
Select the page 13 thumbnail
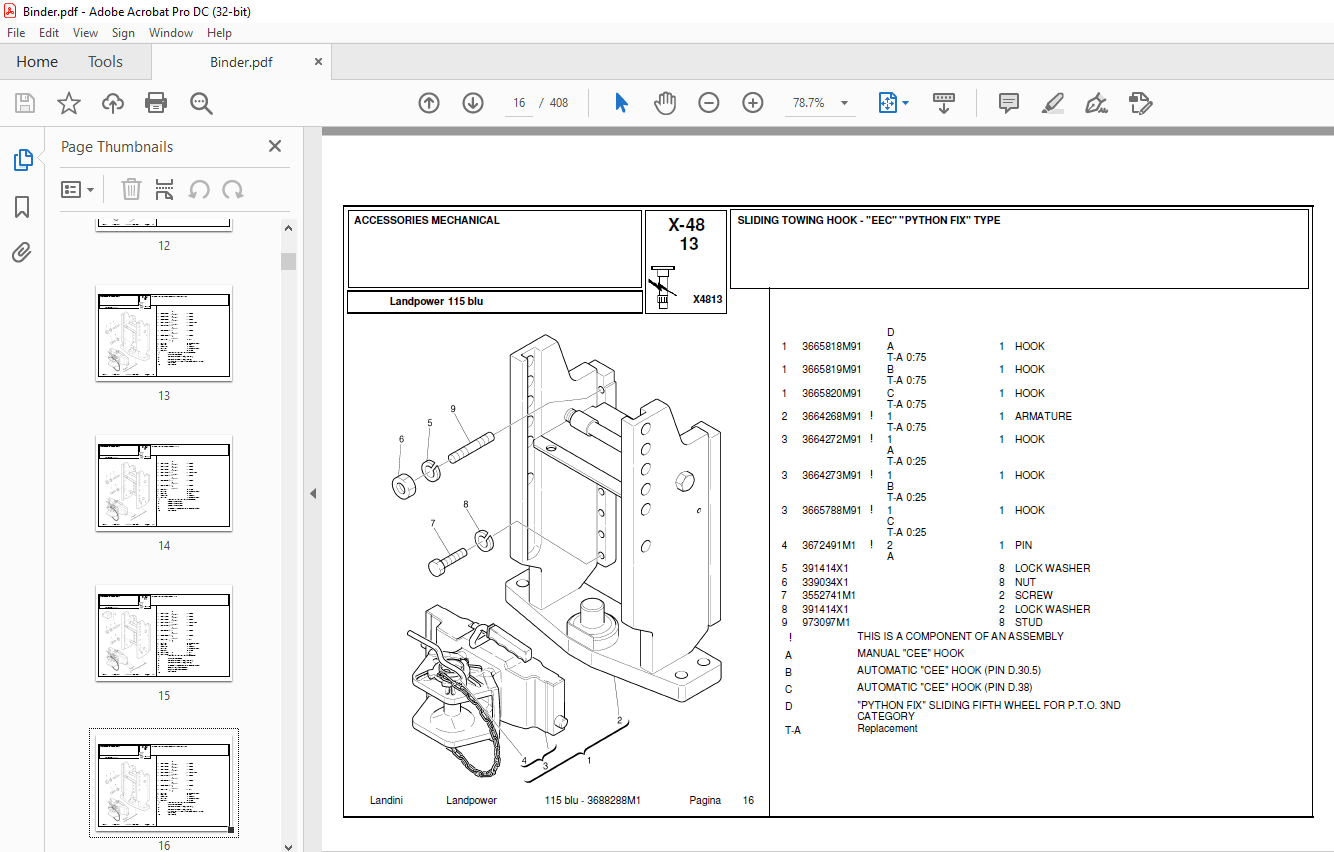(164, 333)
